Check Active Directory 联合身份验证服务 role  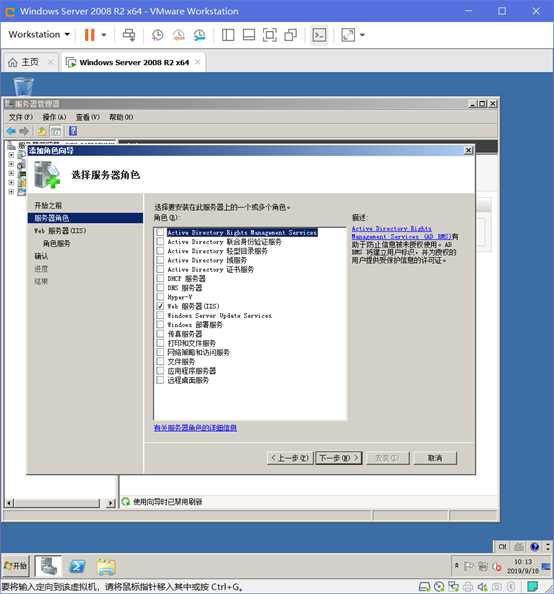[x=160, y=242]
